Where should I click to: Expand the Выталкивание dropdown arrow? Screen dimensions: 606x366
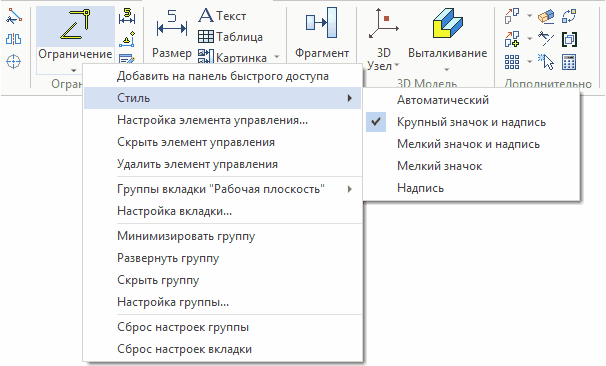tap(447, 70)
